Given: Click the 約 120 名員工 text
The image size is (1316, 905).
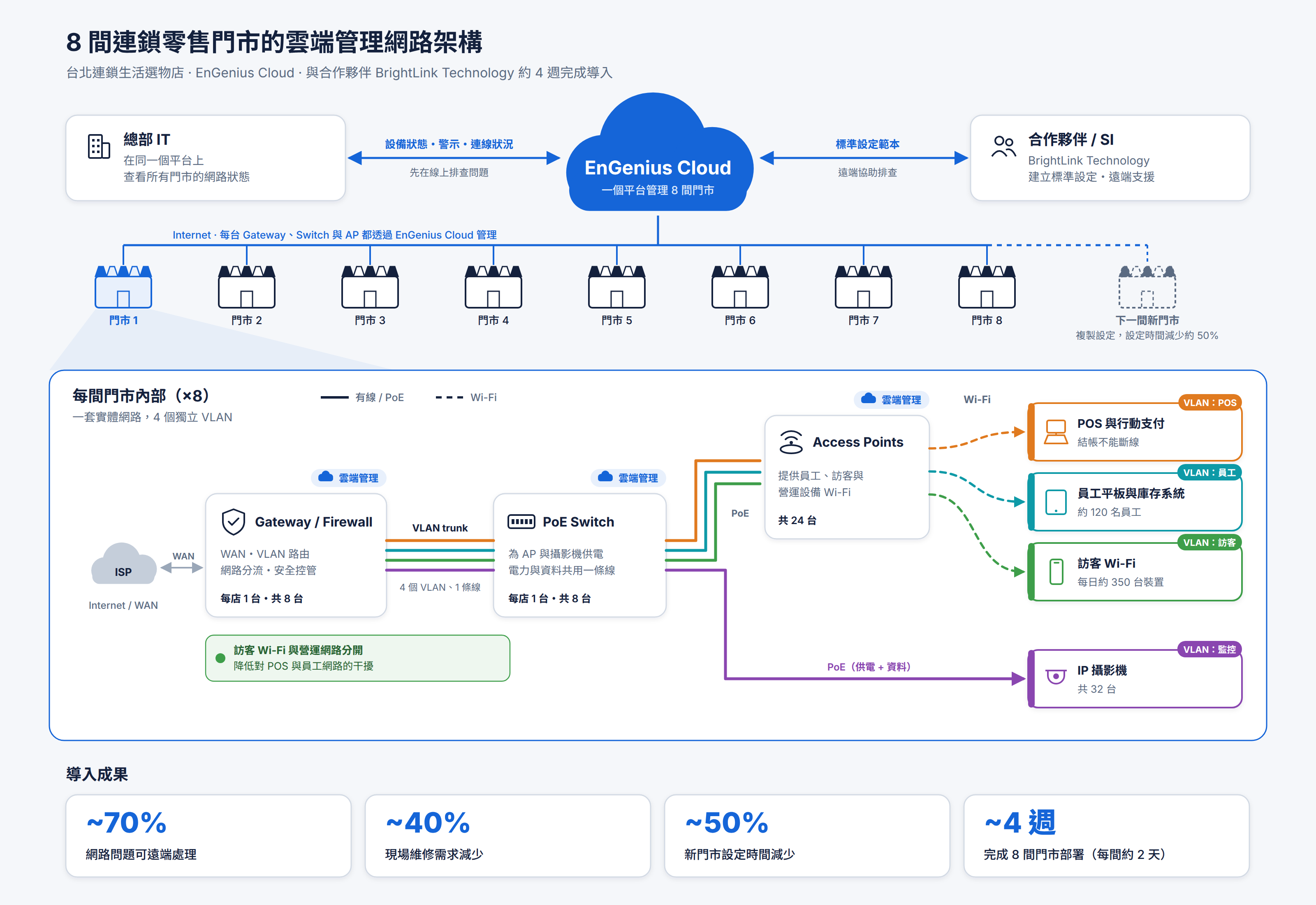Looking at the screenshot, I should [x=1109, y=512].
